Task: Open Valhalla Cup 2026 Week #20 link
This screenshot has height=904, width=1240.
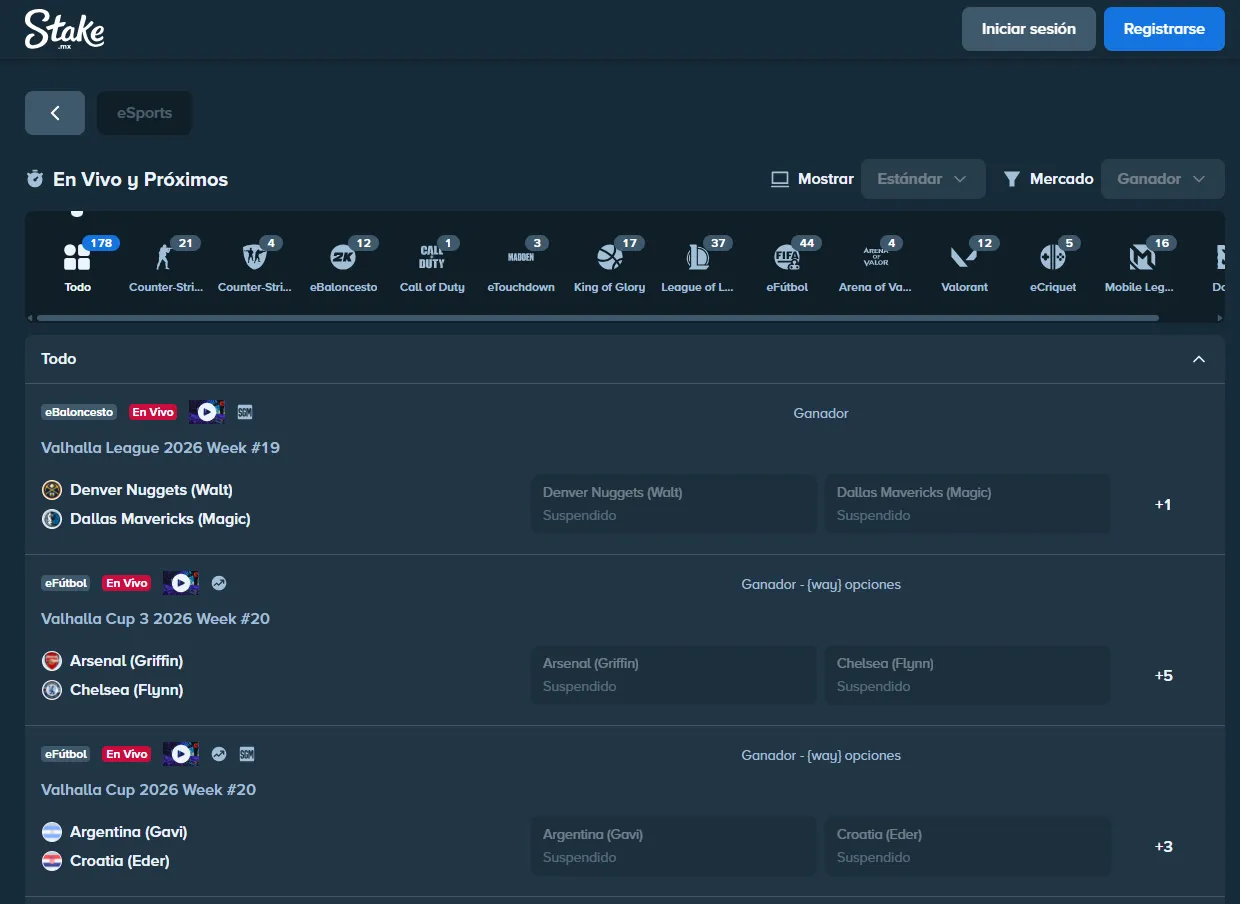Action: [148, 789]
